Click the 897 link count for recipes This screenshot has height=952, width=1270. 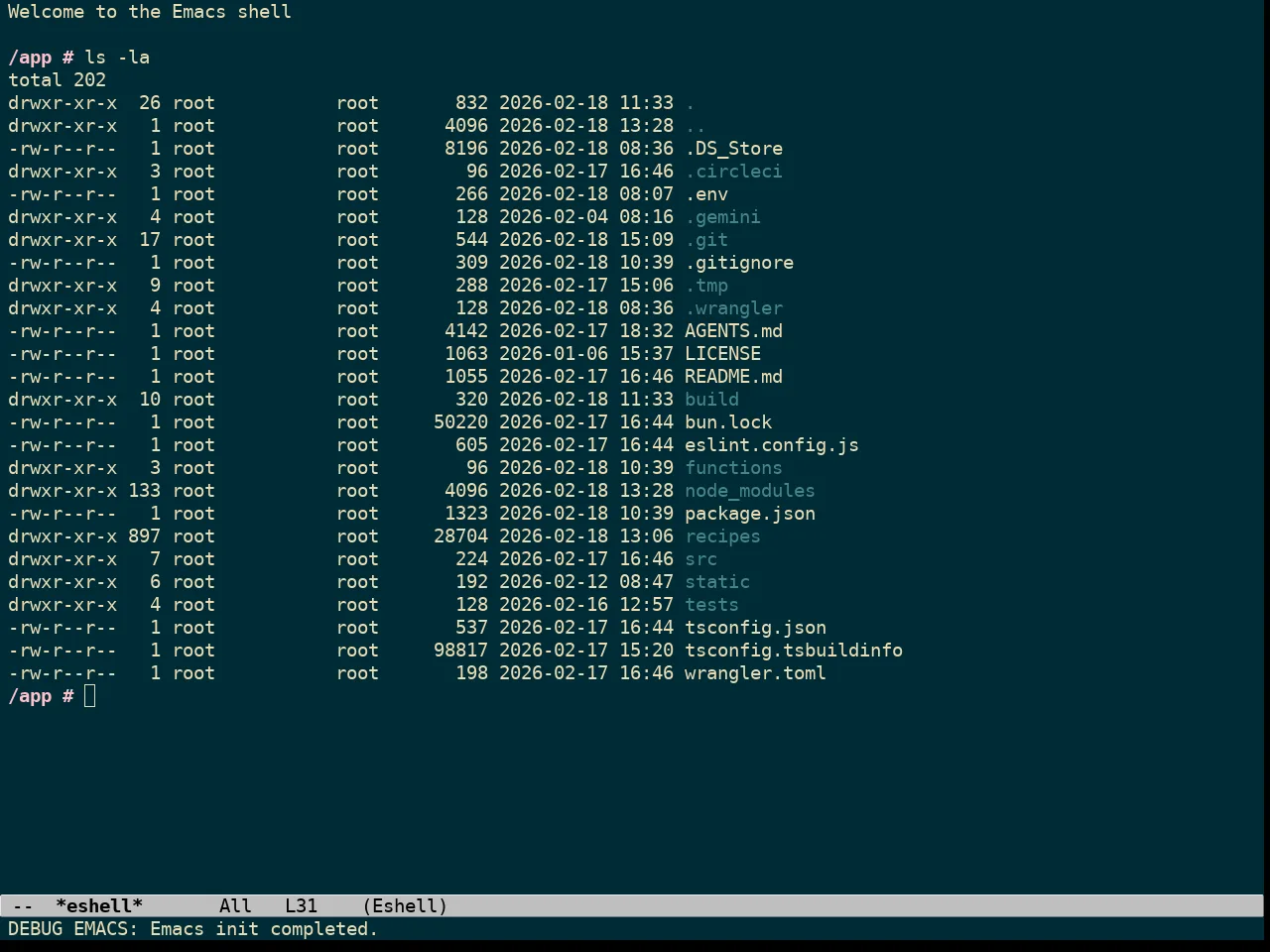tap(144, 536)
